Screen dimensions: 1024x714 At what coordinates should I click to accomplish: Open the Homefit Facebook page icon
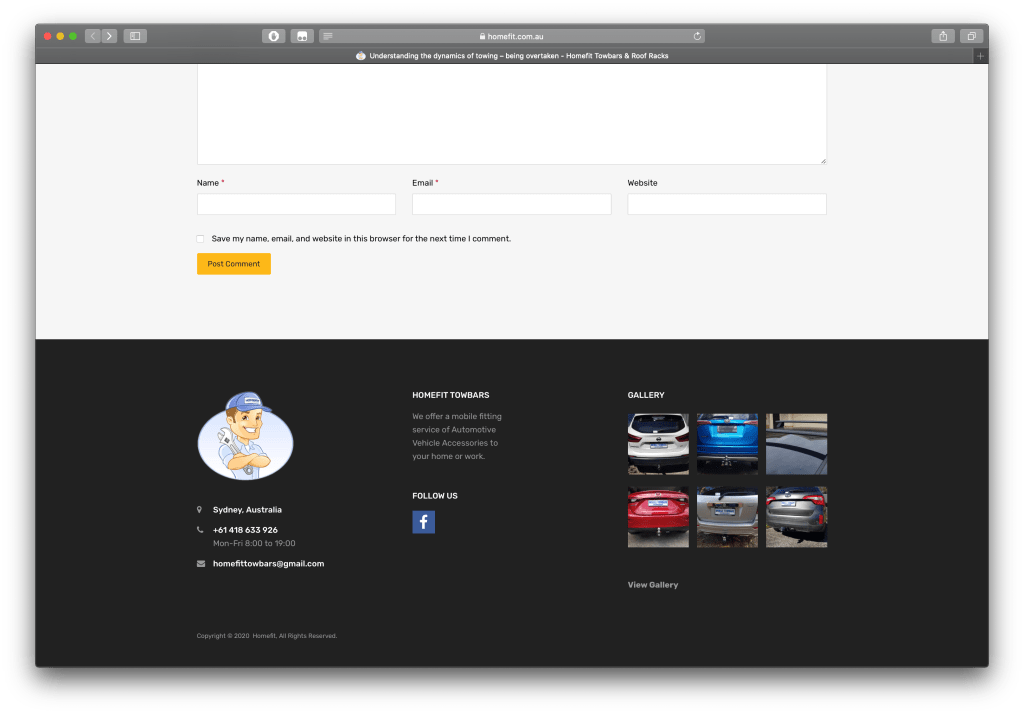(423, 522)
